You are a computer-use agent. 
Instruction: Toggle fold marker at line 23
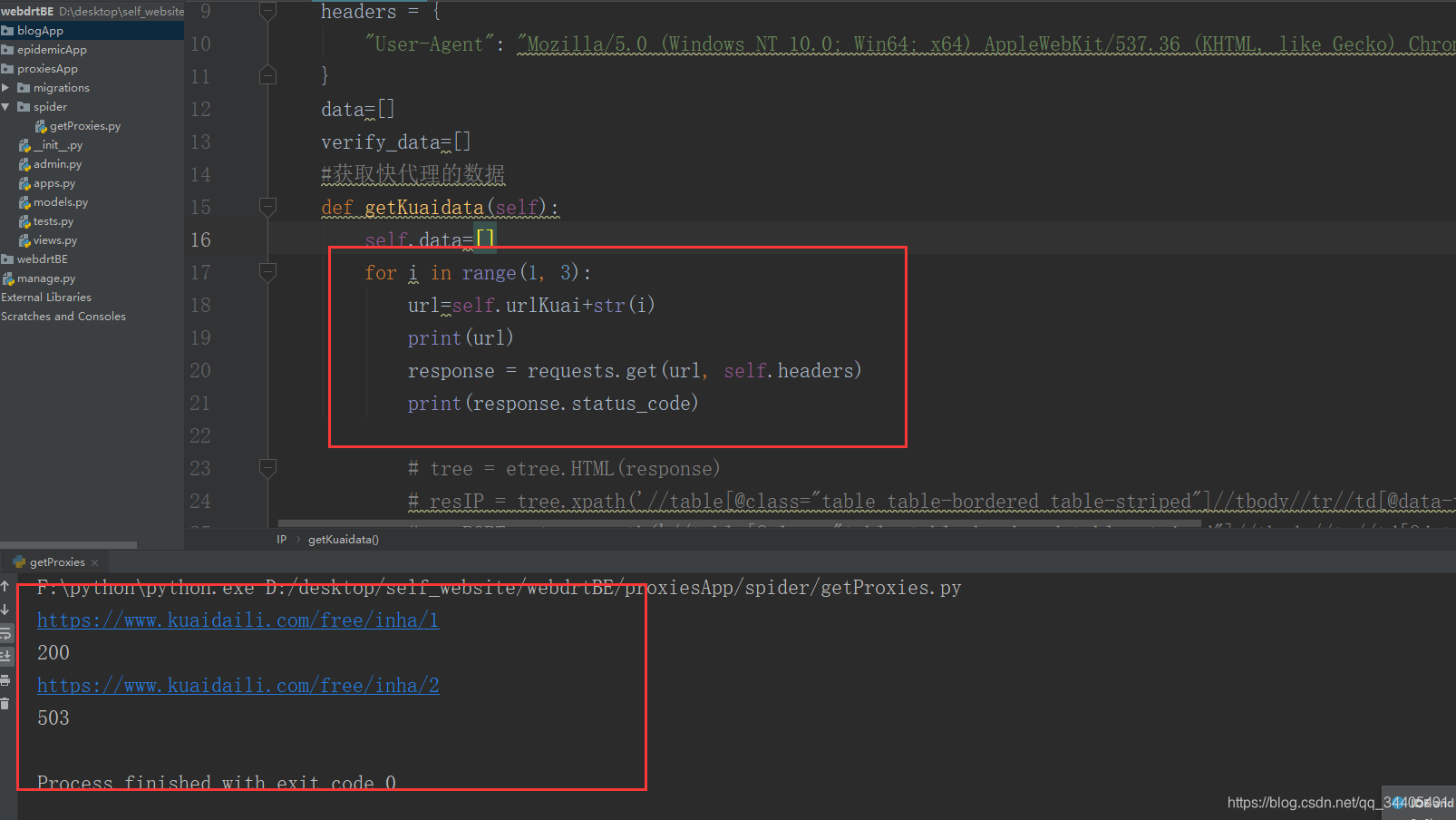[267, 468]
